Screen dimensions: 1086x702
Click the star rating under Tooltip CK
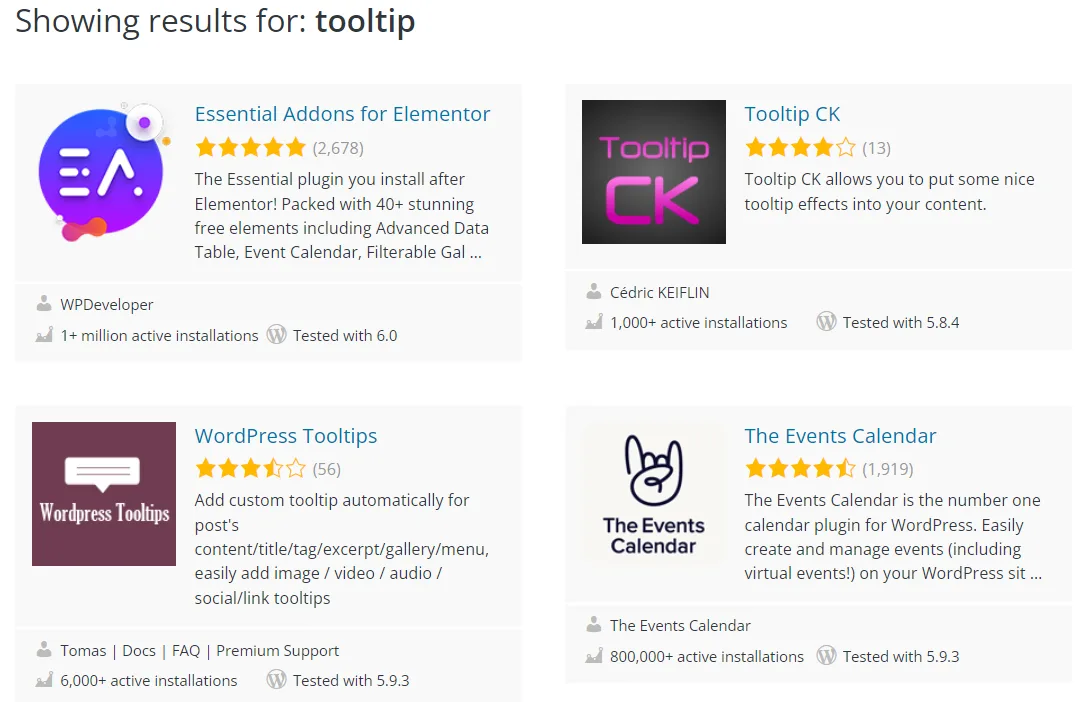pyautogui.click(x=800, y=148)
